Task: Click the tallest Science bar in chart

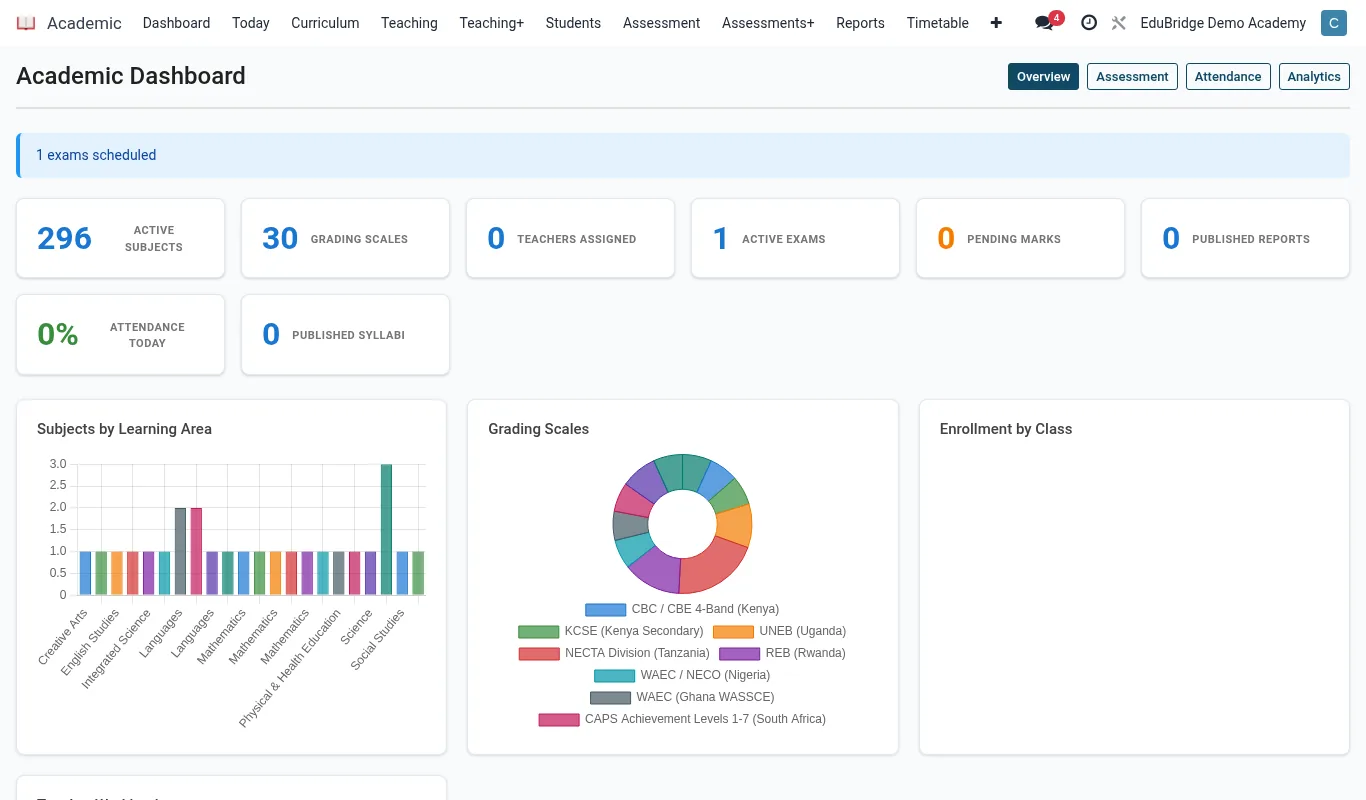Action: 386,529
